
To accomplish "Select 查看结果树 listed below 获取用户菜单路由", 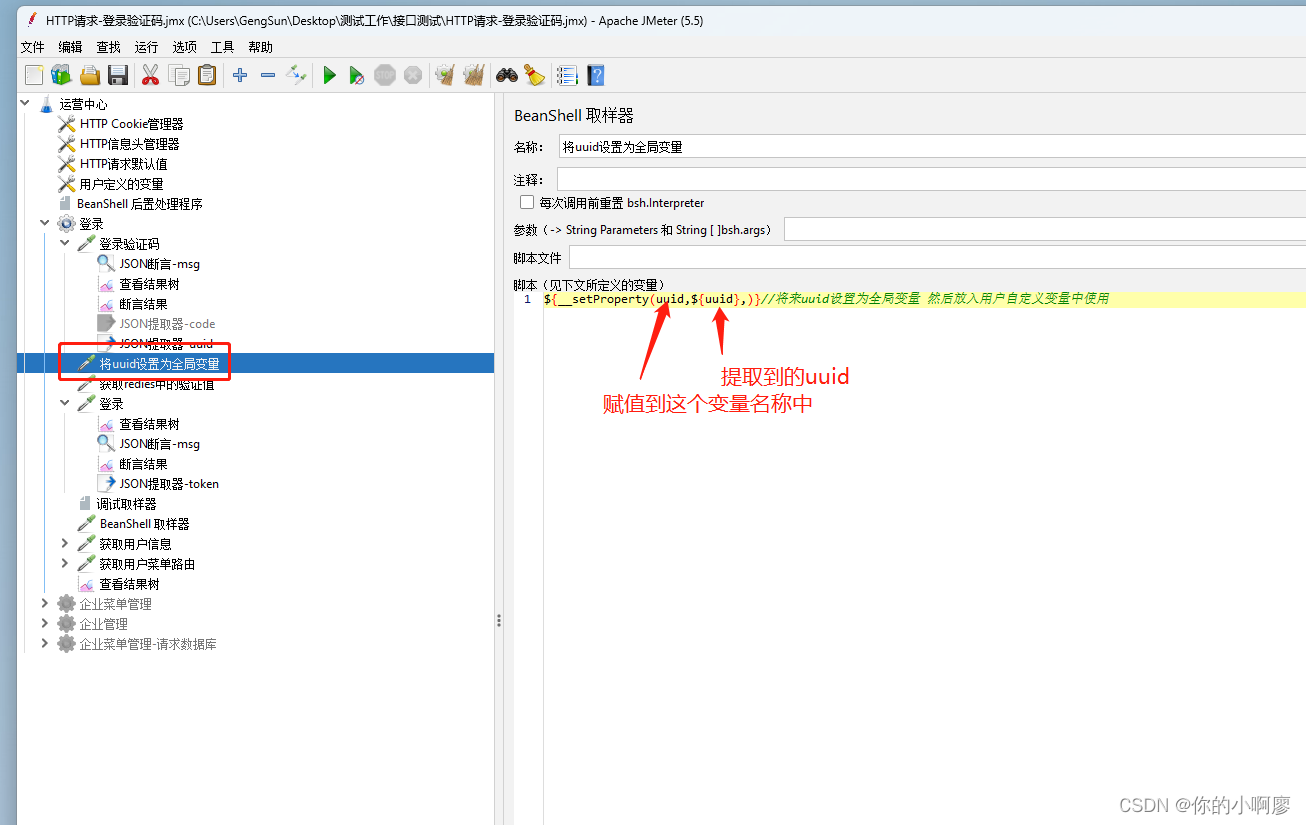I will (129, 584).
